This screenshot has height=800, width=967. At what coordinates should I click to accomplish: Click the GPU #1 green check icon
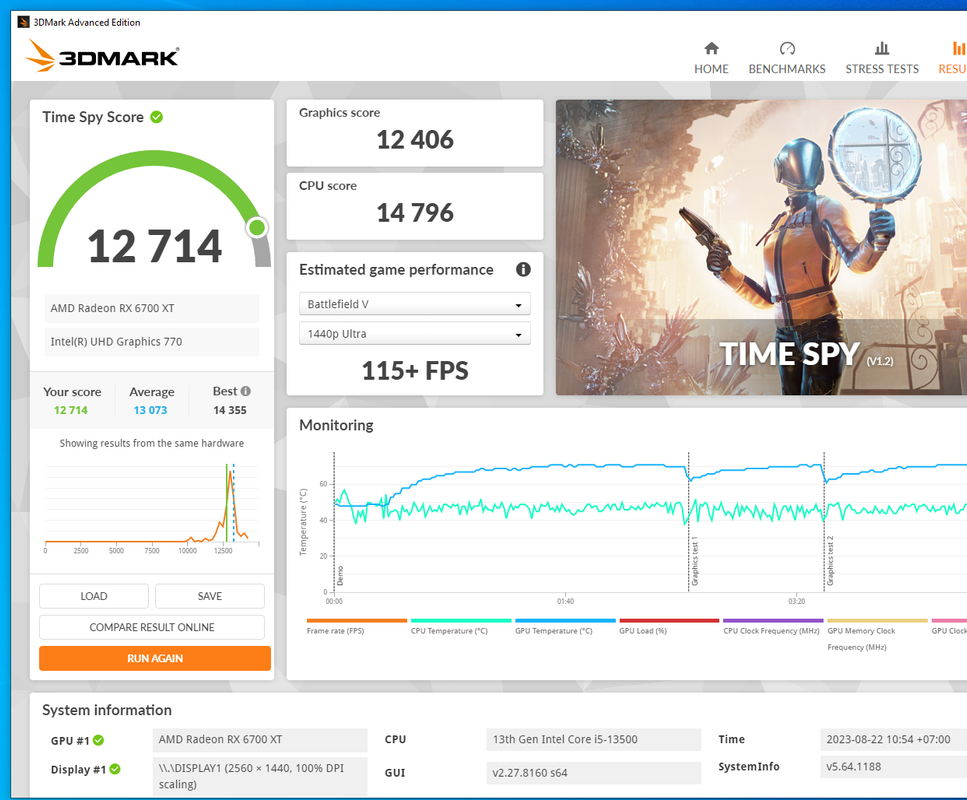point(99,740)
